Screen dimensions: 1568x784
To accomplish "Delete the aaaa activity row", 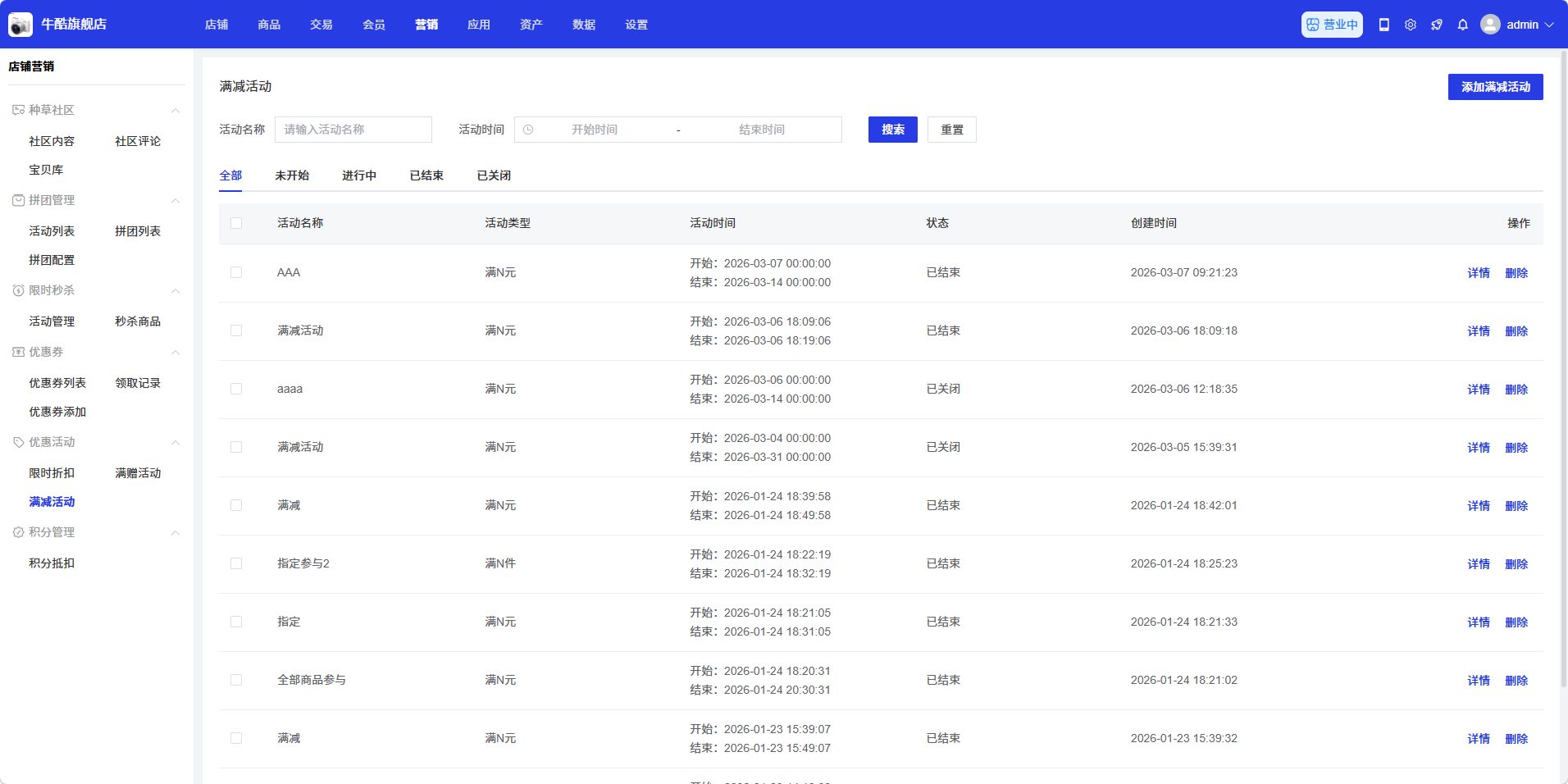I will pyautogui.click(x=1516, y=390).
